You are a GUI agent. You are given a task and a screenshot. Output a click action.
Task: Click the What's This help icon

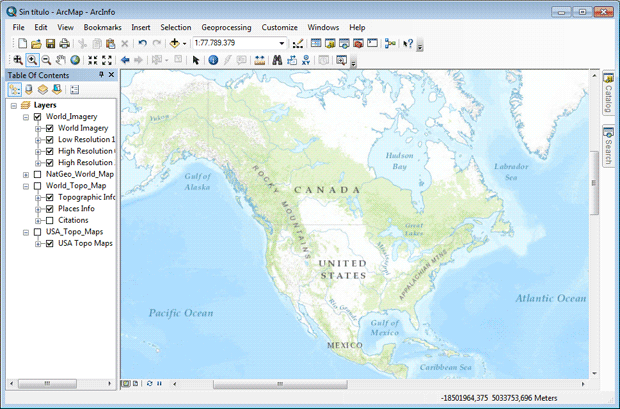(x=408, y=43)
